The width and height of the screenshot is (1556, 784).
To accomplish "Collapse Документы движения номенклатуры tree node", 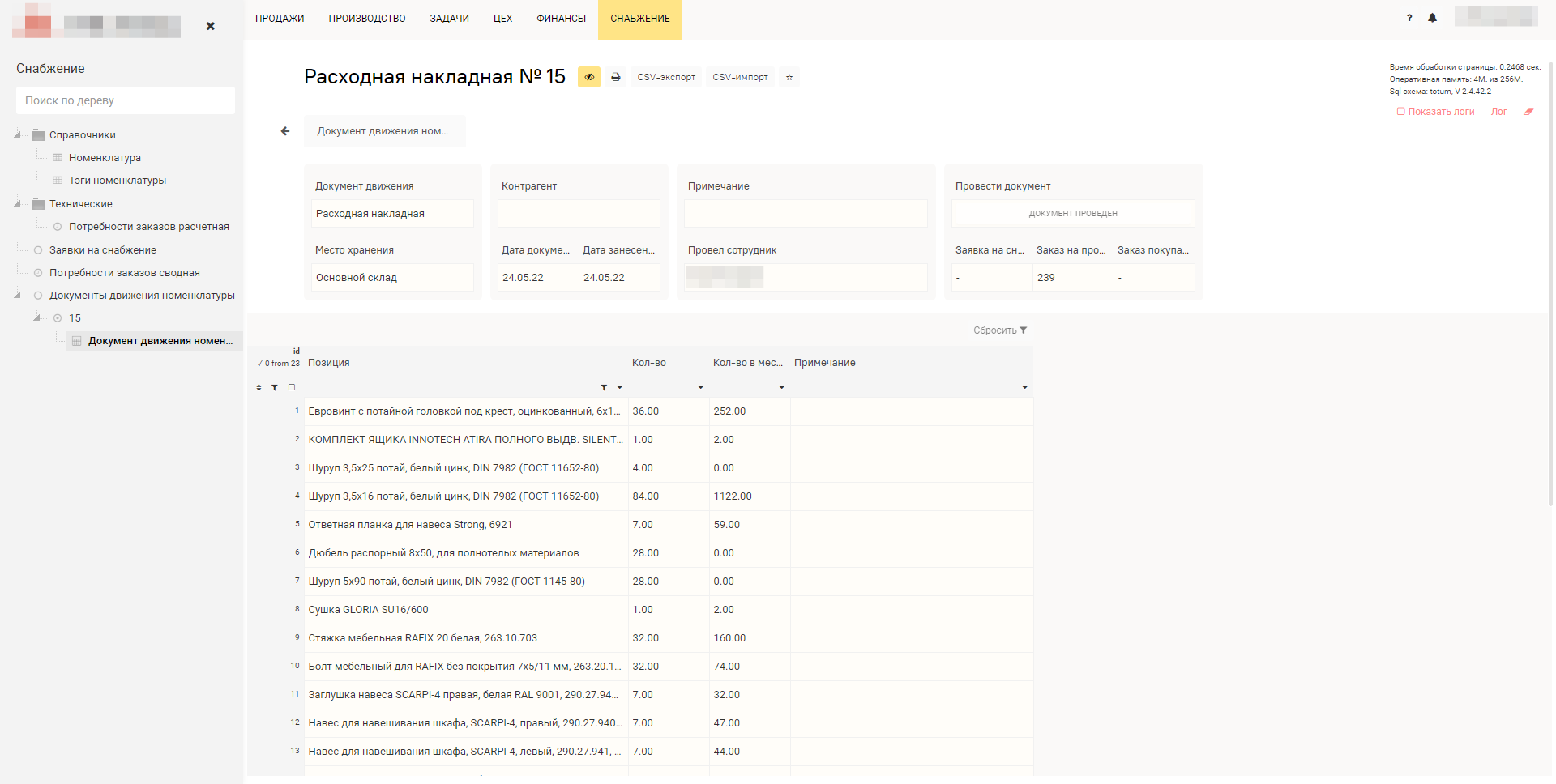I will (x=18, y=296).
